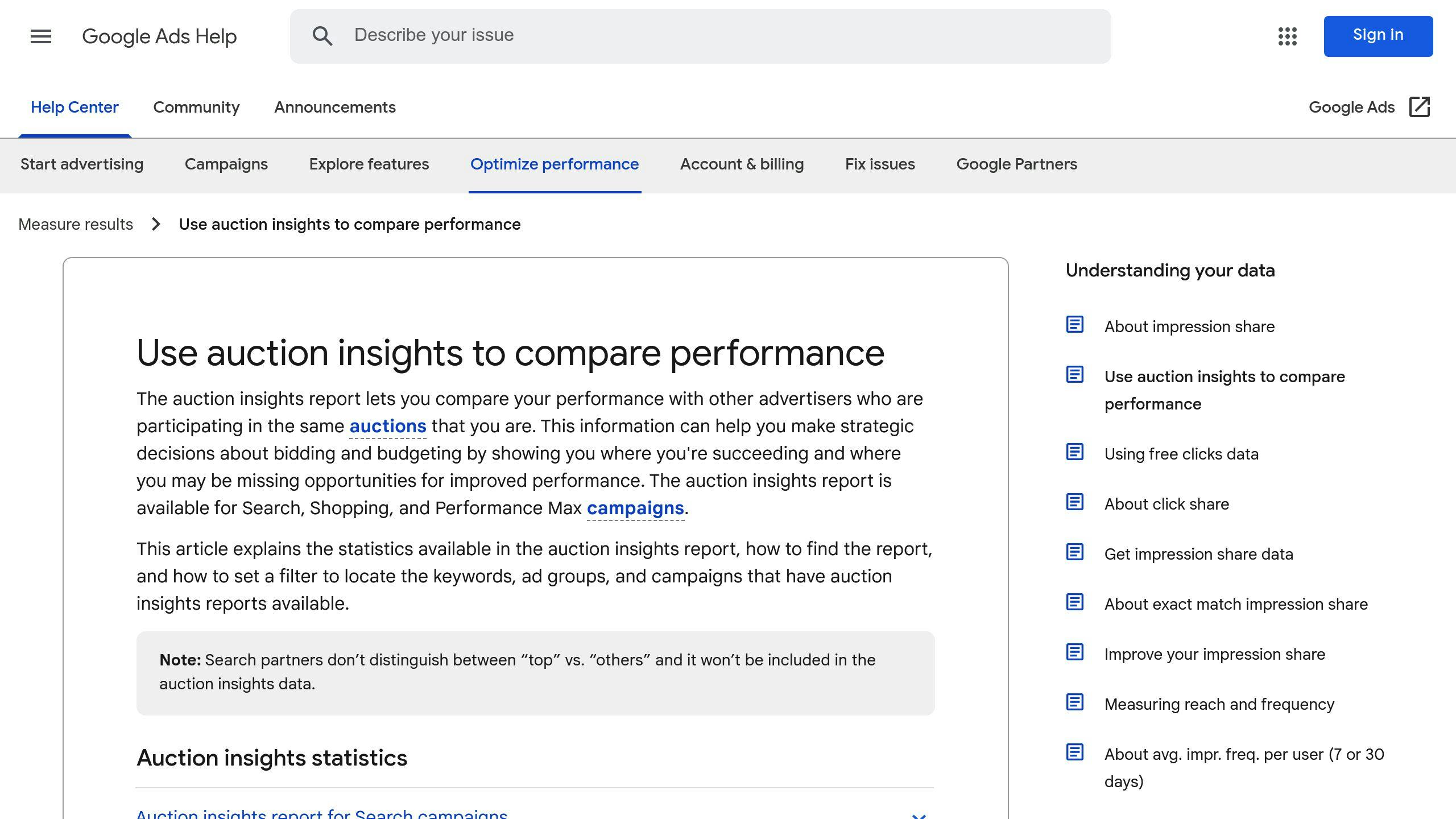Image resolution: width=1456 pixels, height=819 pixels.
Task: Follow the auctions glossary link
Action: [x=388, y=426]
